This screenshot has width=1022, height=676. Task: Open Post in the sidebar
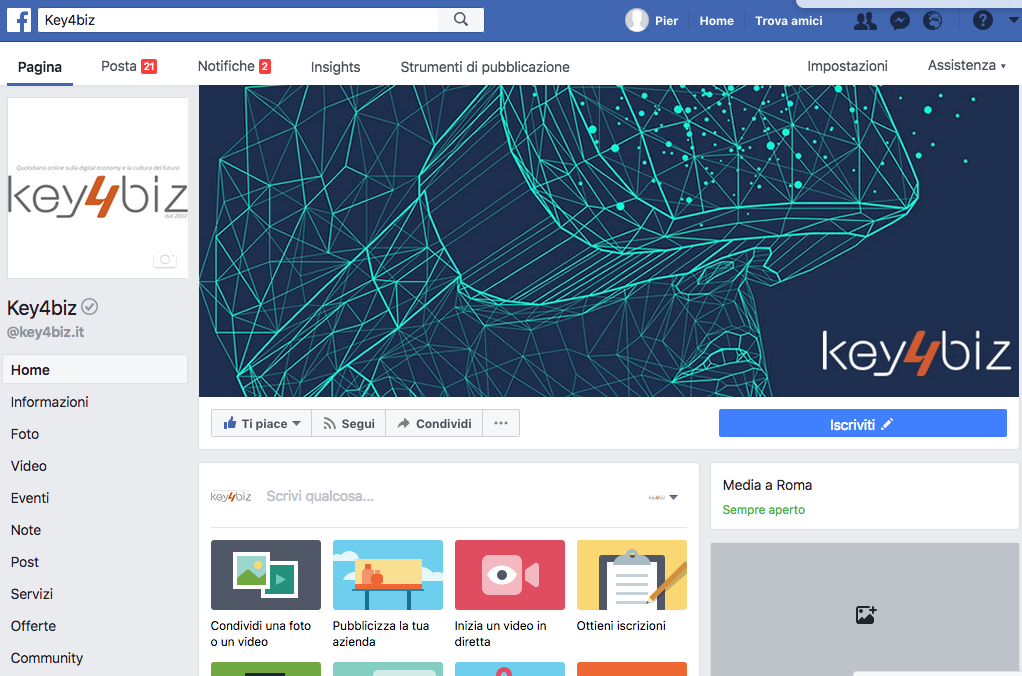pyautogui.click(x=25, y=562)
